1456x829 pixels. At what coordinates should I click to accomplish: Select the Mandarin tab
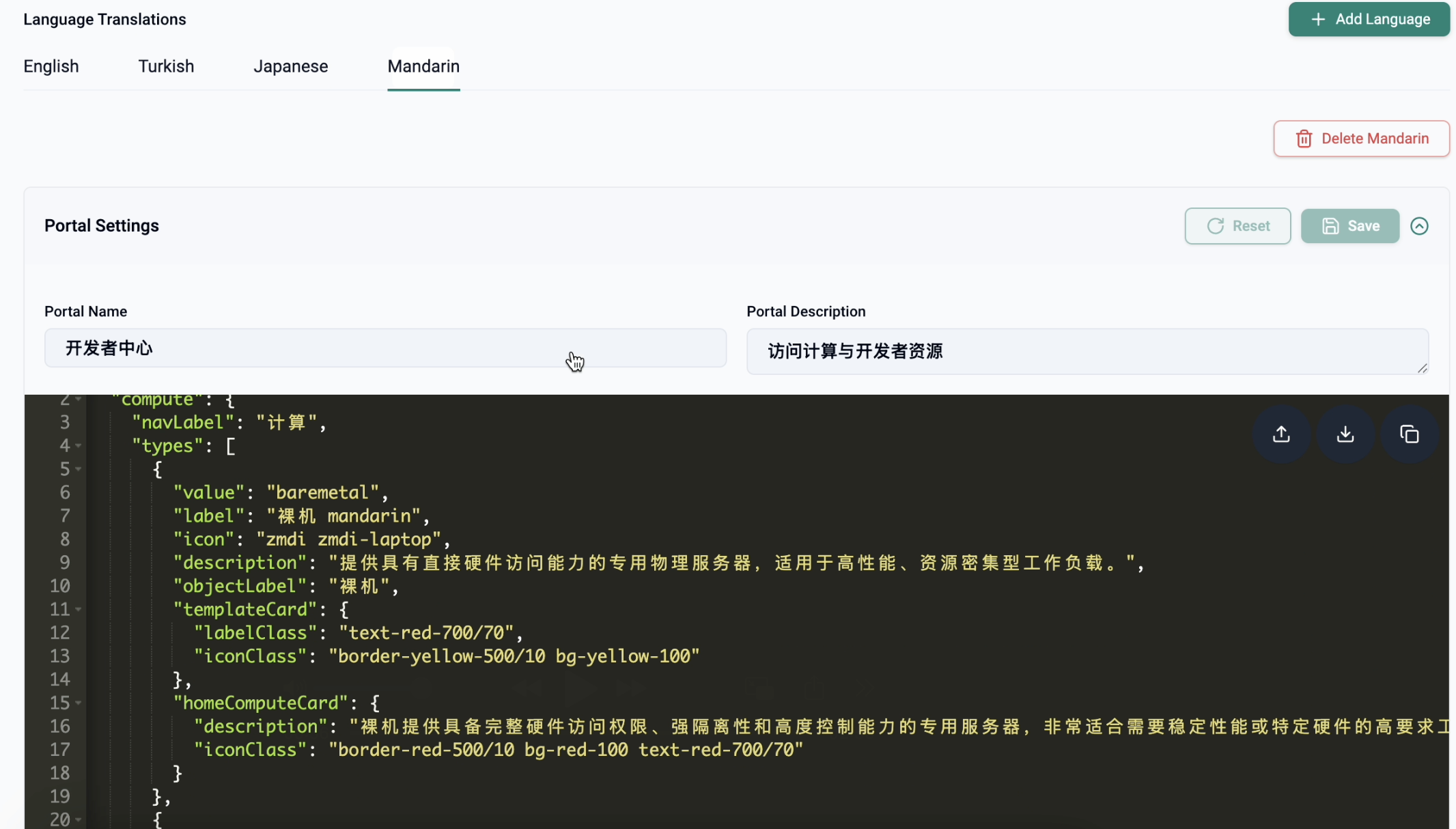pos(423,66)
